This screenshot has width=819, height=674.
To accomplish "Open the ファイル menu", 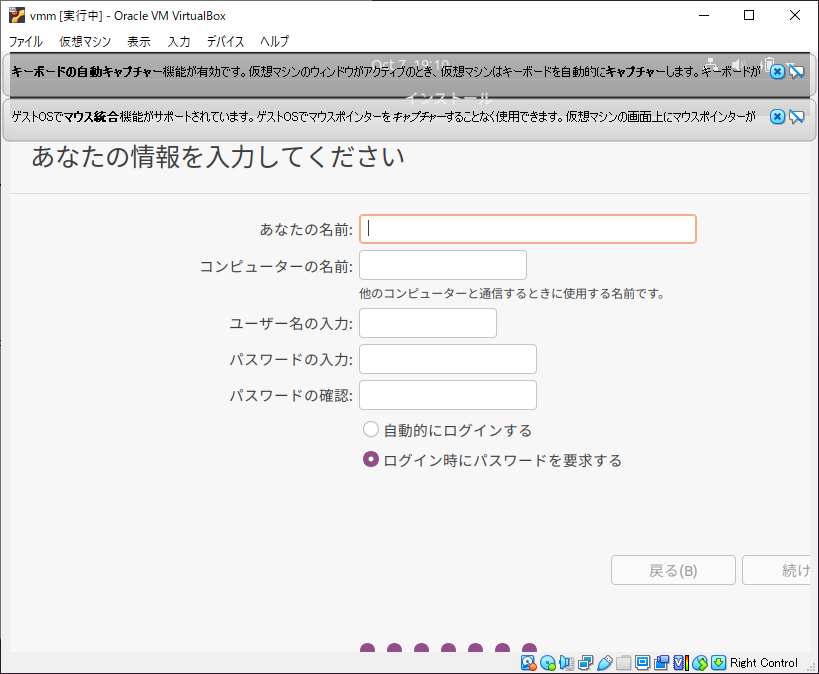I will coord(26,41).
